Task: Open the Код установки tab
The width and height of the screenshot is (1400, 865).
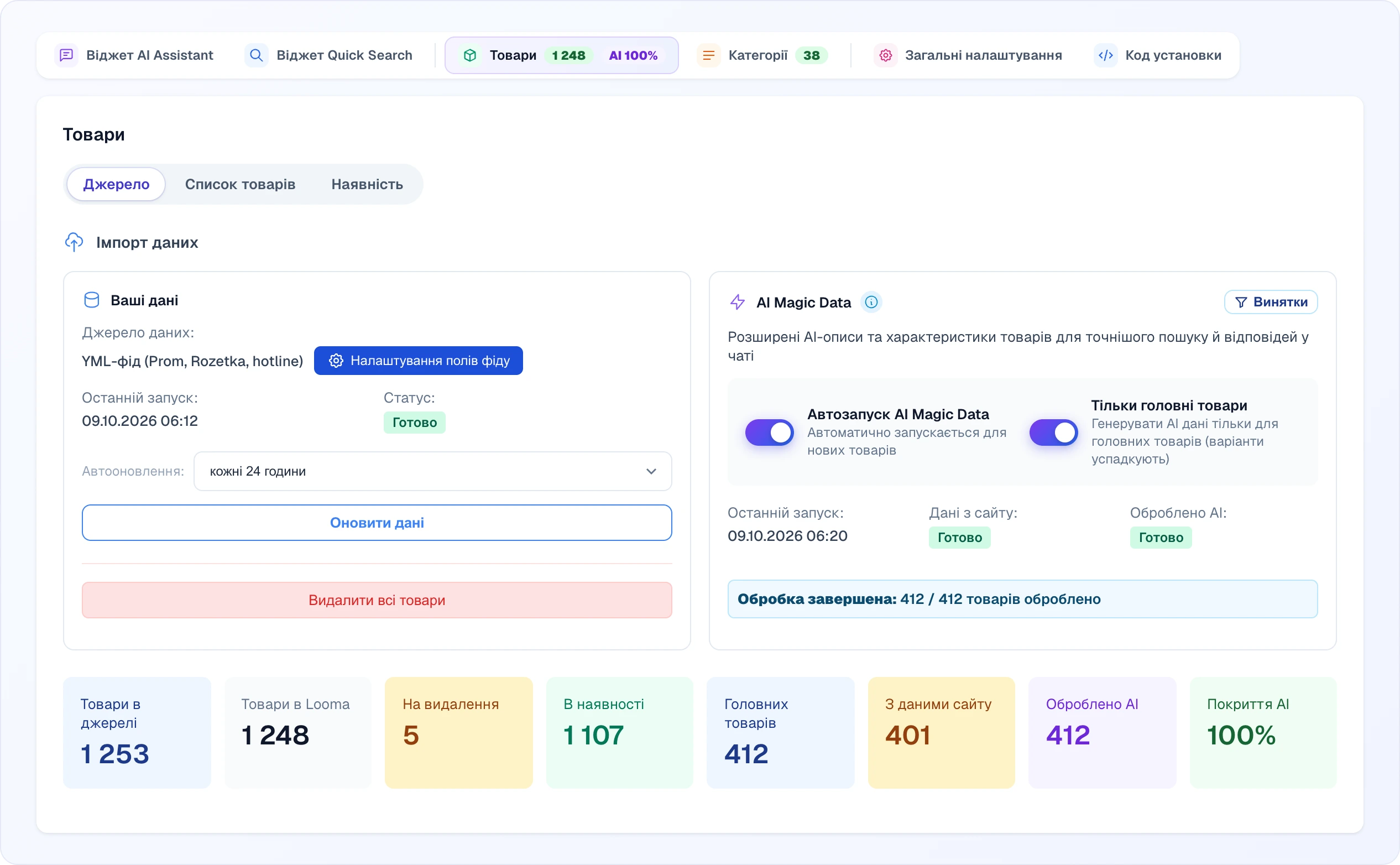Action: pos(1158,55)
